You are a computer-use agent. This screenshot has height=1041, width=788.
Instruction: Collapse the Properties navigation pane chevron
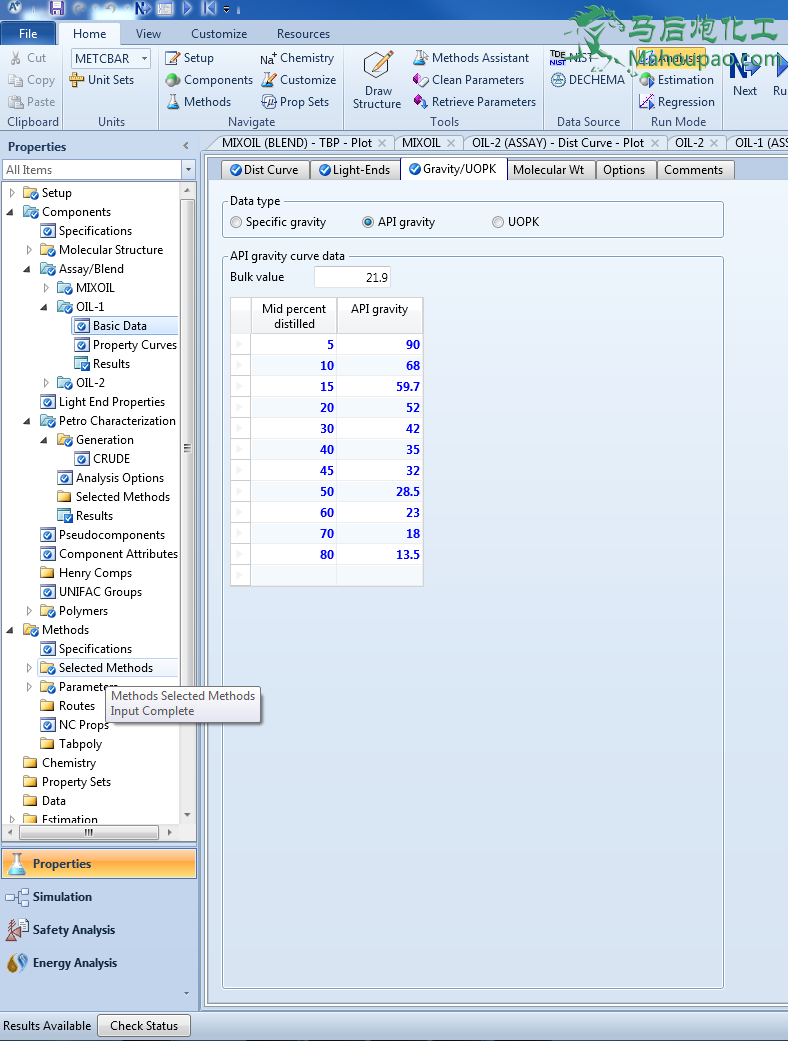186,146
